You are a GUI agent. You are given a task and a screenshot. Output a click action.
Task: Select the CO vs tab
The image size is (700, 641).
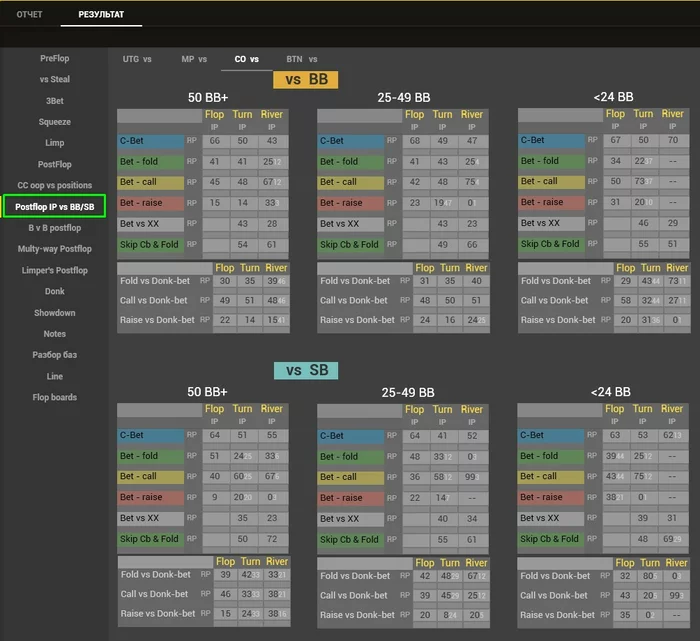tap(246, 59)
